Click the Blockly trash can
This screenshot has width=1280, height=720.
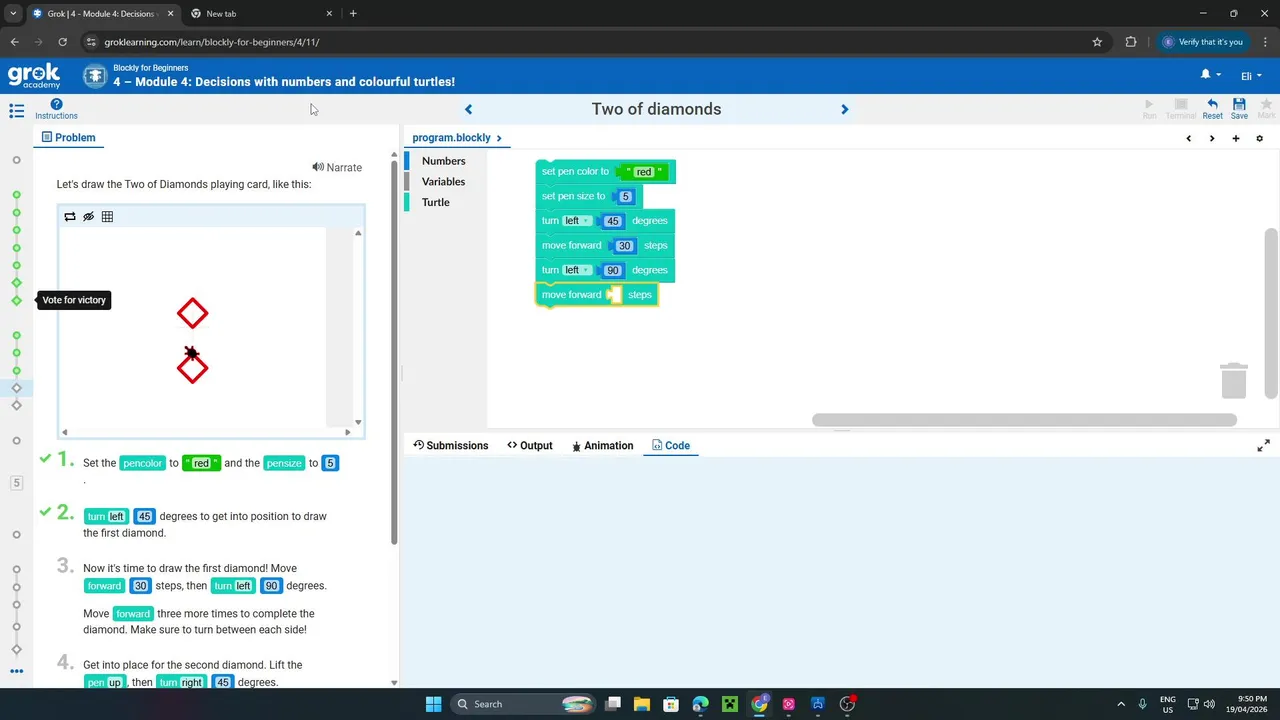[1234, 381]
